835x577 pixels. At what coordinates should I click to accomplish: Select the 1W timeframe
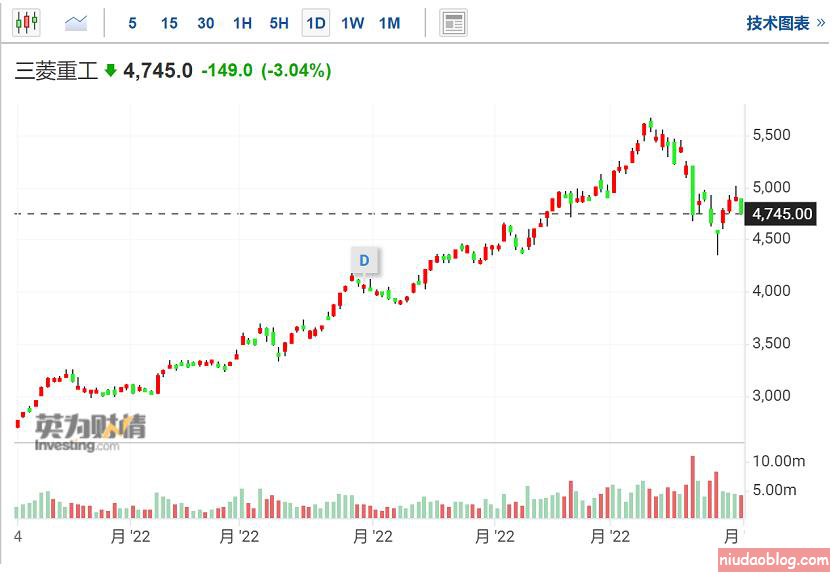tap(353, 23)
